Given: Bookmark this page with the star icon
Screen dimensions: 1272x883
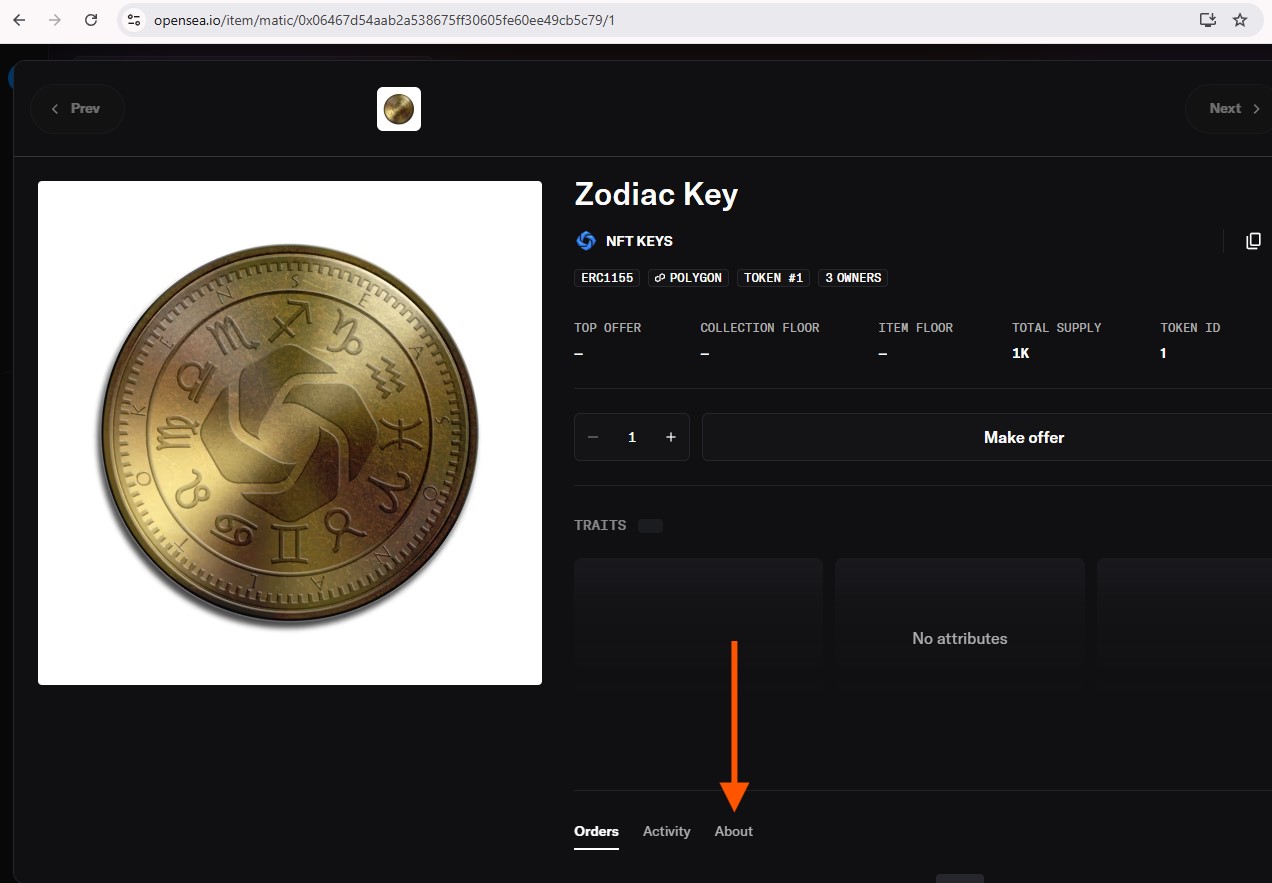Looking at the screenshot, I should pyautogui.click(x=1240, y=20).
